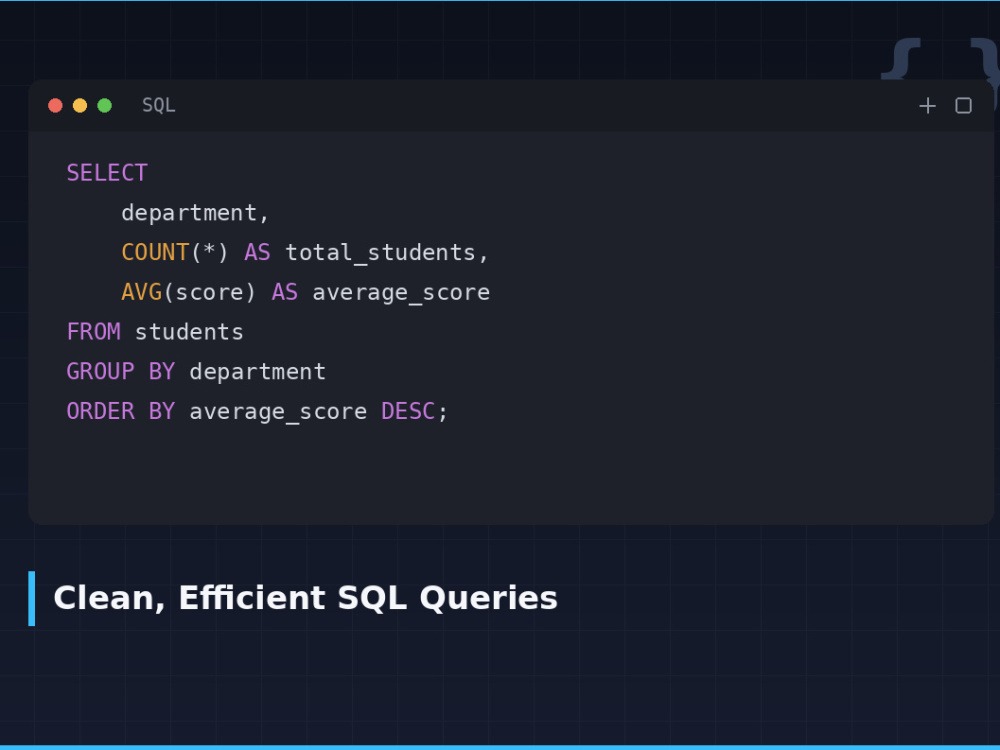Click 'average_score' in ORDER BY line
Screen dimensions: 1000x750
click(278, 412)
